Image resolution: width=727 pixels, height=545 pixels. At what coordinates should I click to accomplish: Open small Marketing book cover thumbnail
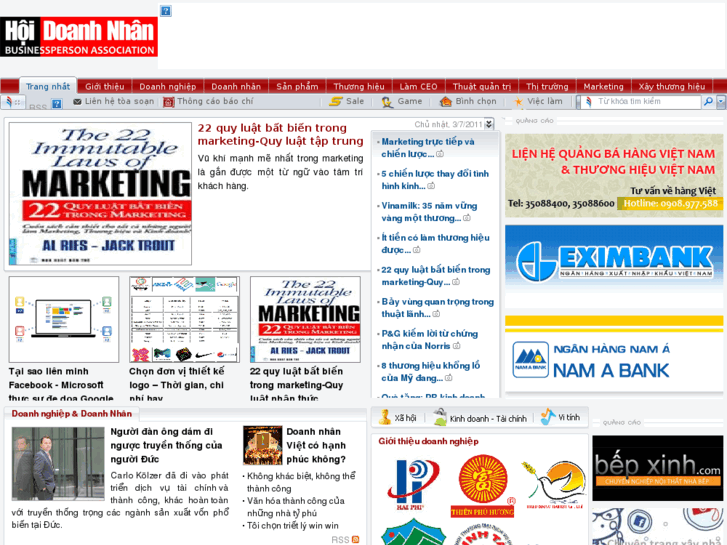(305, 320)
